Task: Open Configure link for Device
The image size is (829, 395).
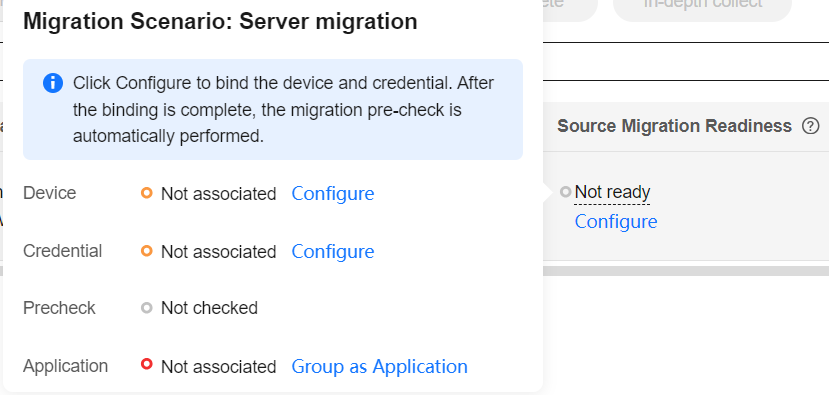Action: (x=333, y=194)
